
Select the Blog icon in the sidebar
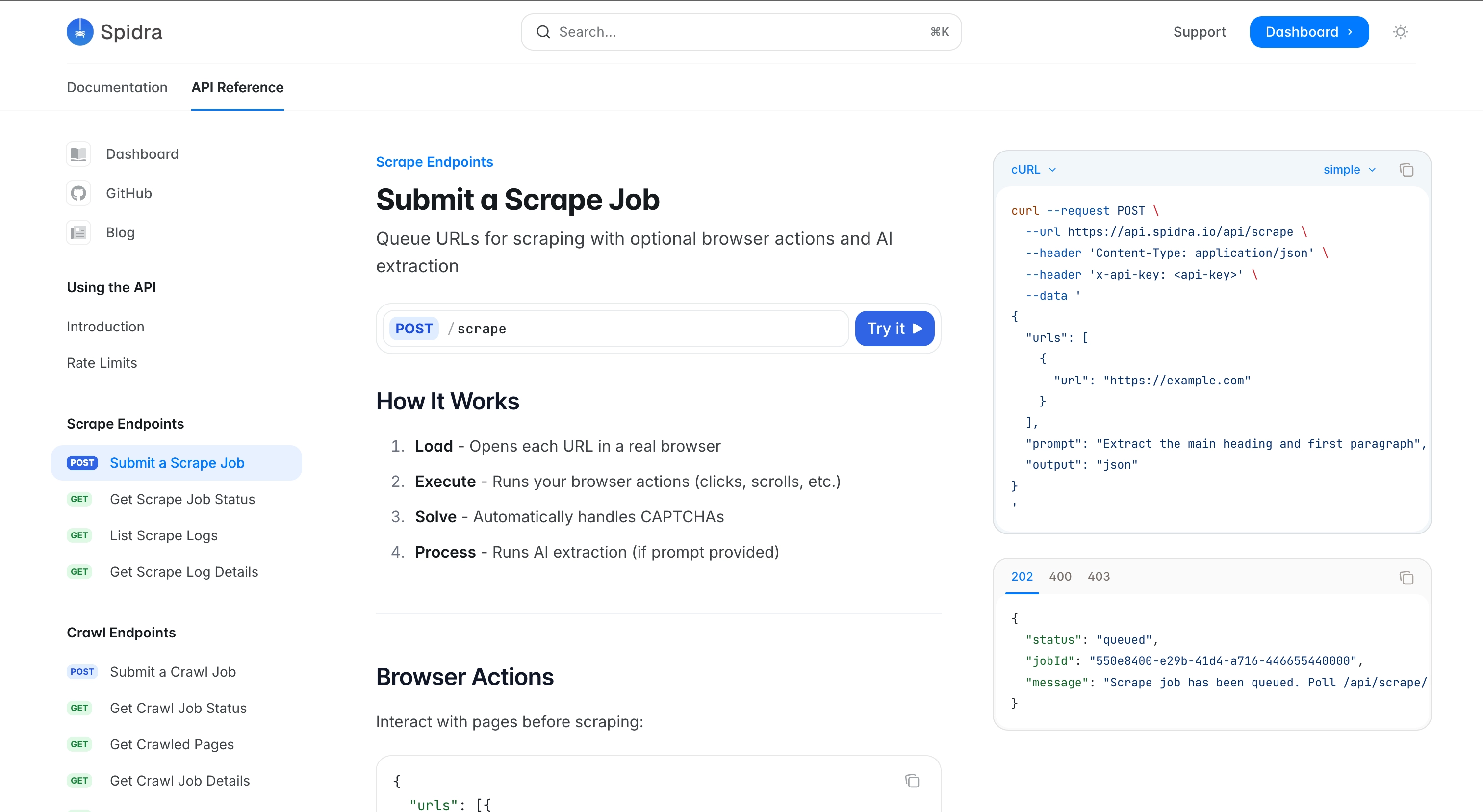(x=78, y=232)
